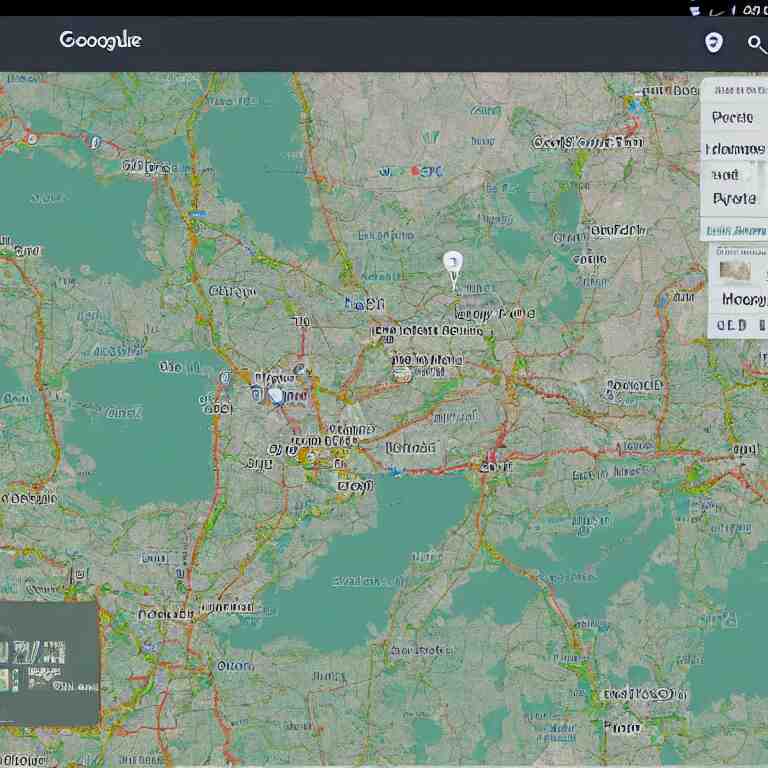Select the white map pin marker
This screenshot has width=768, height=768.
point(453,266)
